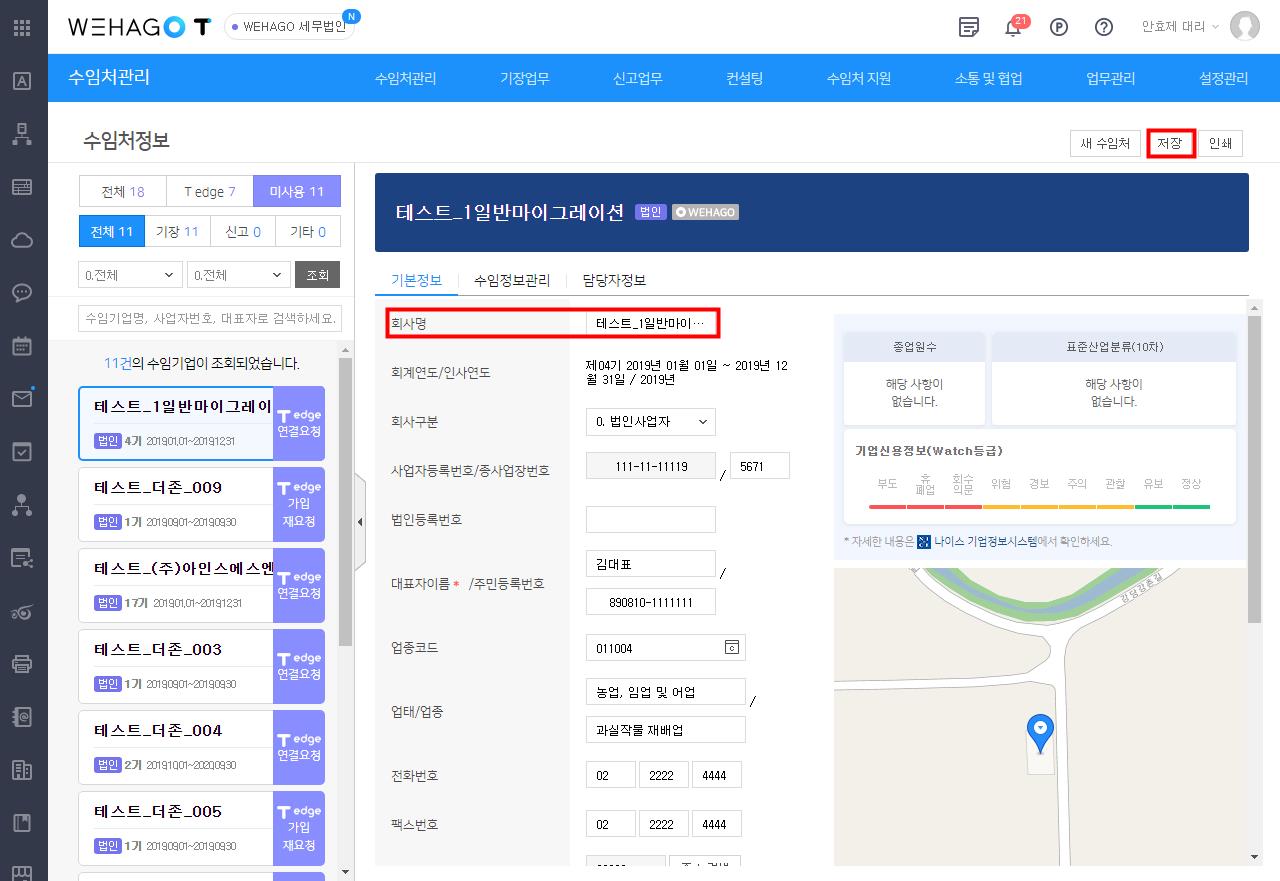1280x881 pixels.
Task: Expand the 회사구분 dropdown
Action: (650, 422)
